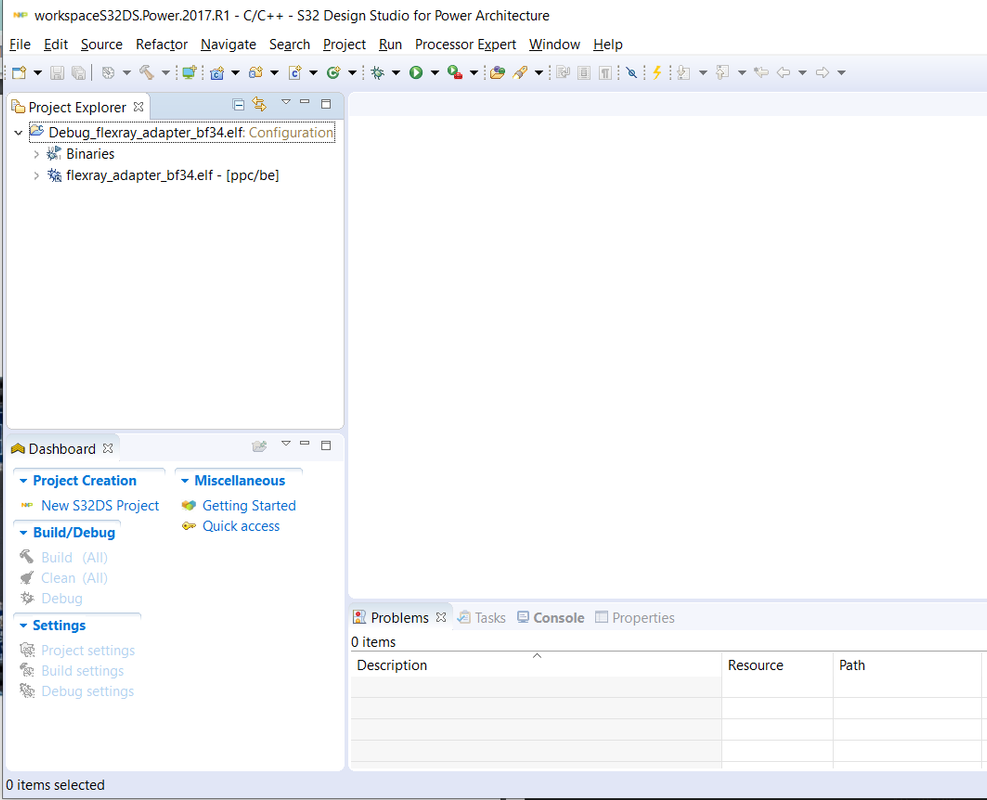This screenshot has width=987, height=800.
Task: Click the Run External Tools icon
Action: (x=455, y=72)
